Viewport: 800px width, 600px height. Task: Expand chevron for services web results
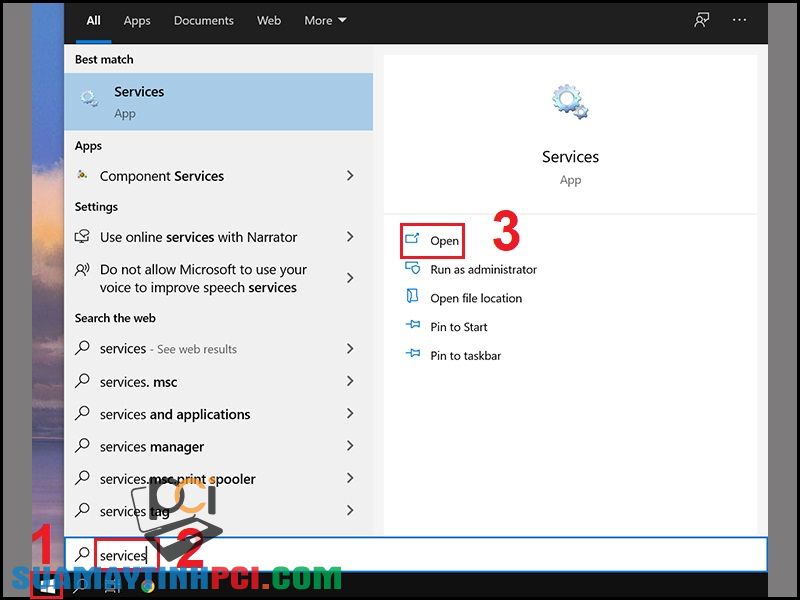coord(350,348)
